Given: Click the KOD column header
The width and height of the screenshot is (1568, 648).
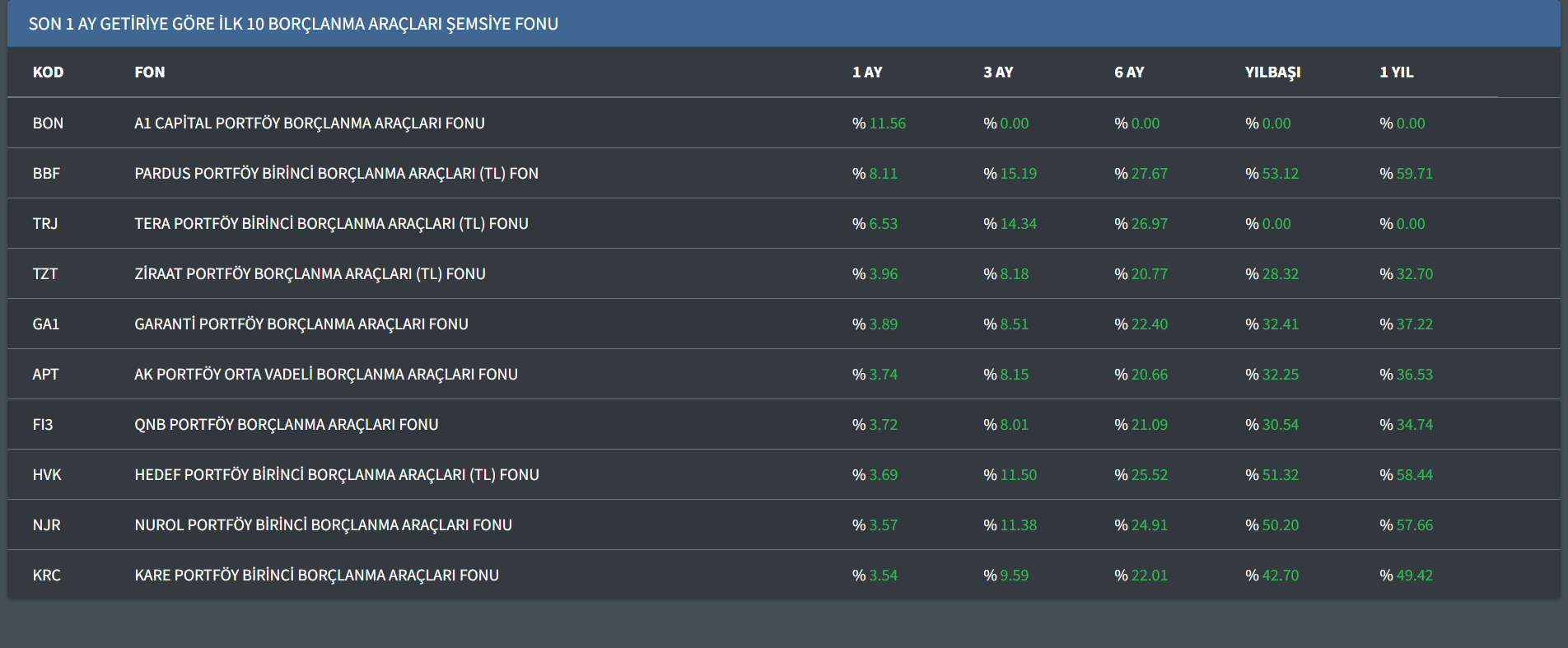Looking at the screenshot, I should point(48,72).
